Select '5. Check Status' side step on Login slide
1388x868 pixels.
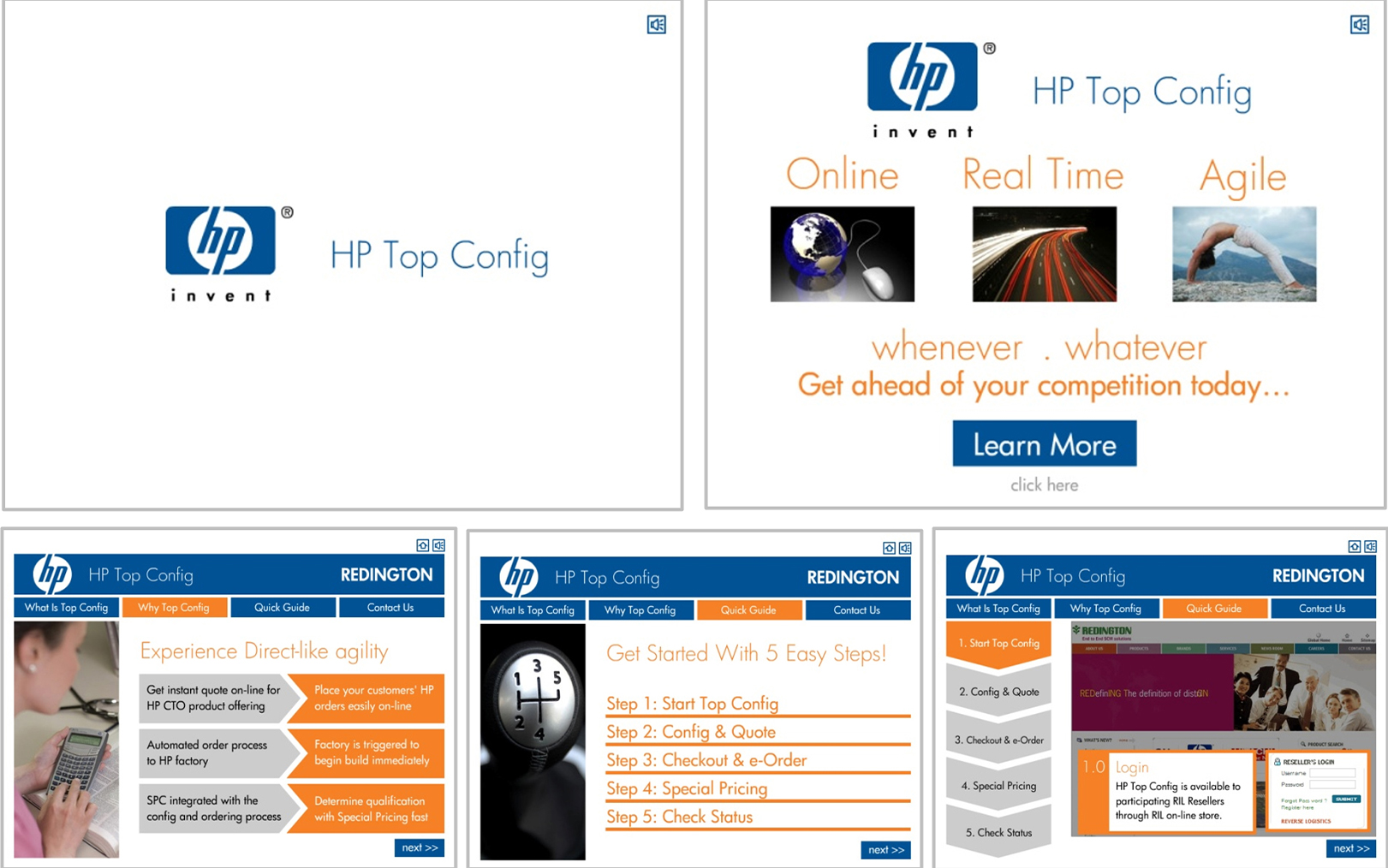(998, 832)
